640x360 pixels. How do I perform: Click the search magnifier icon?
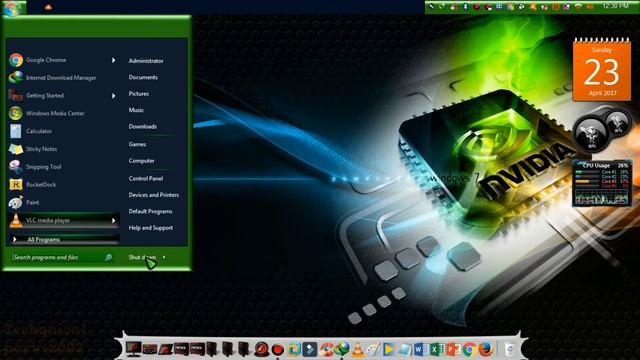[108, 257]
